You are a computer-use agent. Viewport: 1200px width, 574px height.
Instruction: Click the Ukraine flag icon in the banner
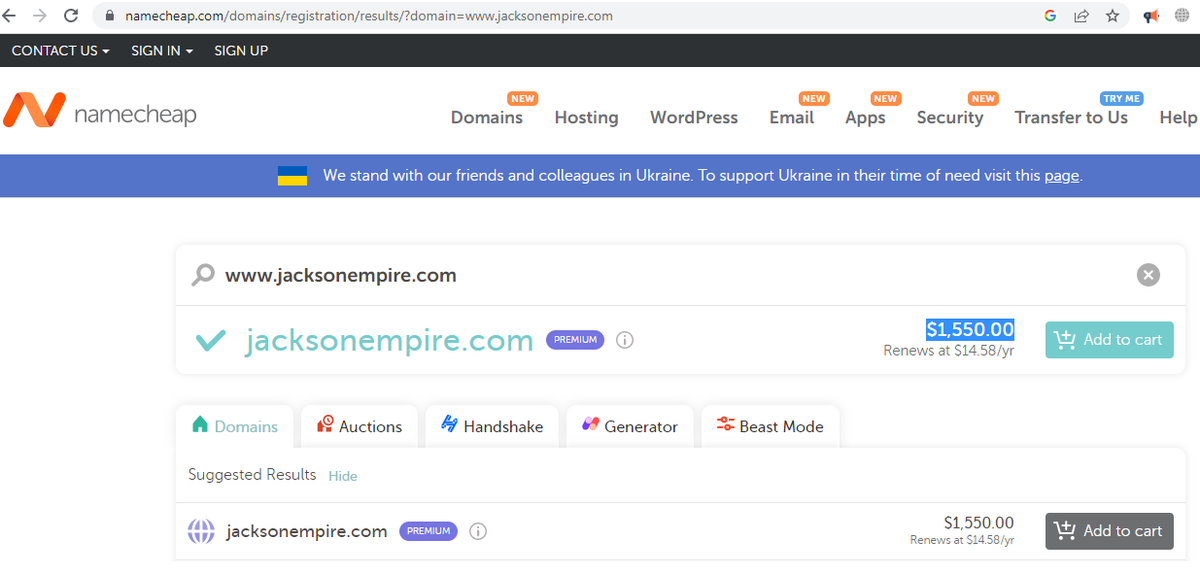292,176
